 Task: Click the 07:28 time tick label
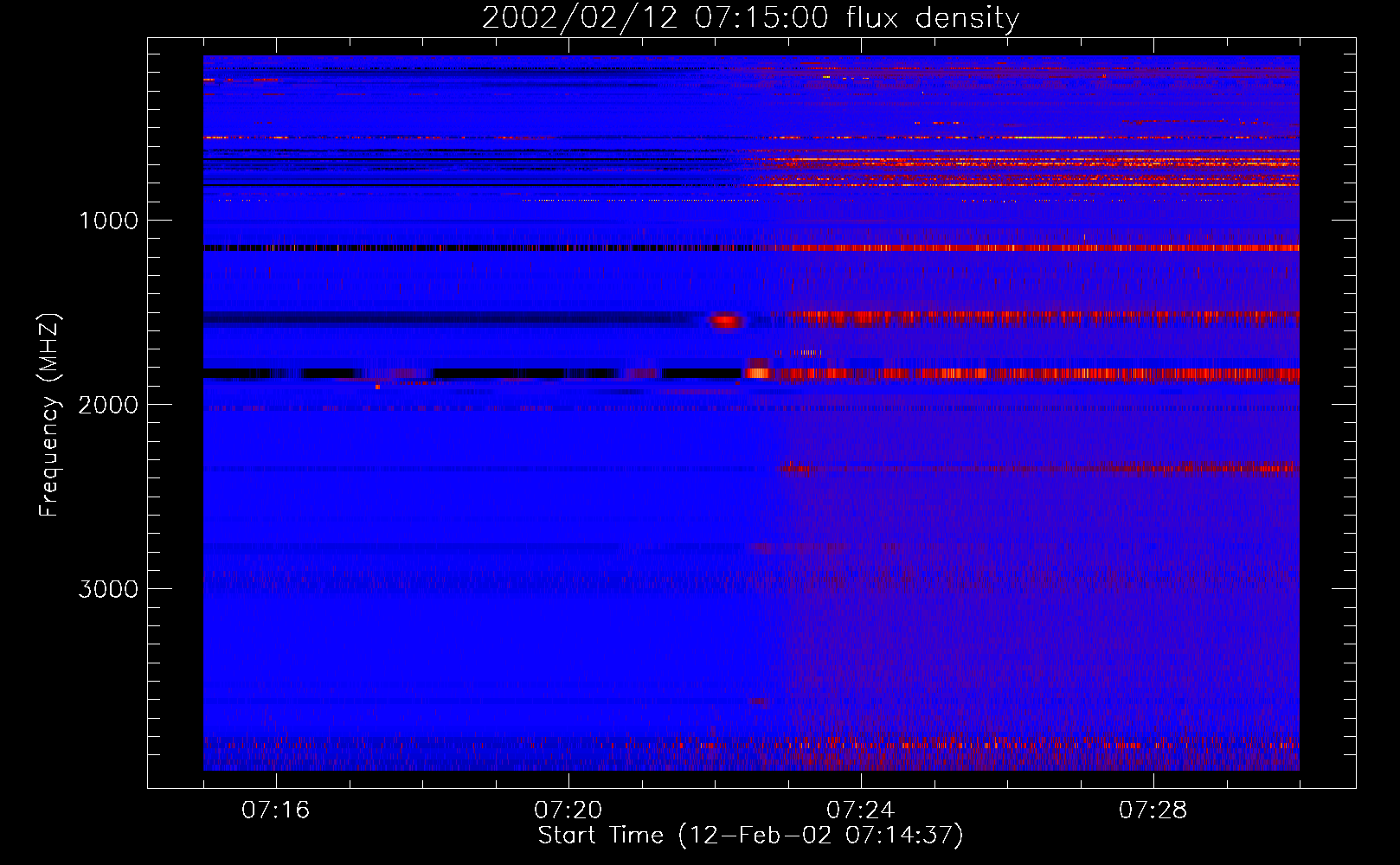(1153, 811)
